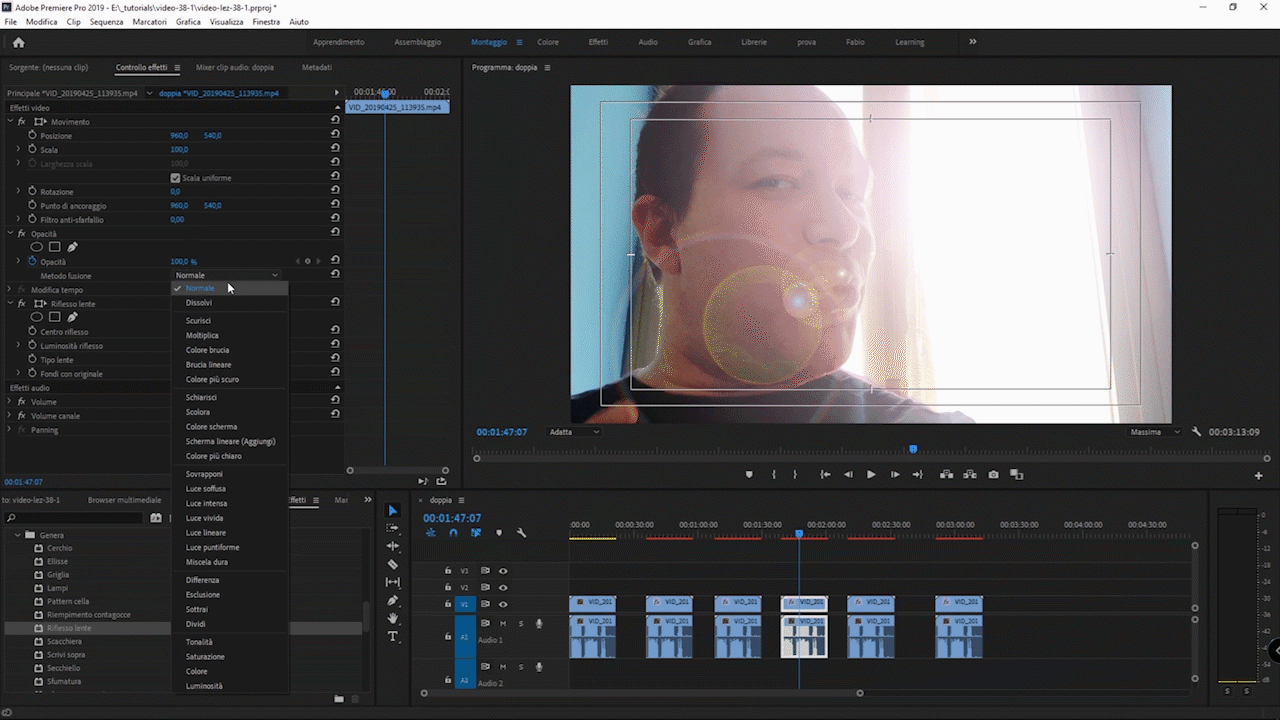
Task: Choose Moltiplica from the blend mode list
Action: [x=202, y=335]
